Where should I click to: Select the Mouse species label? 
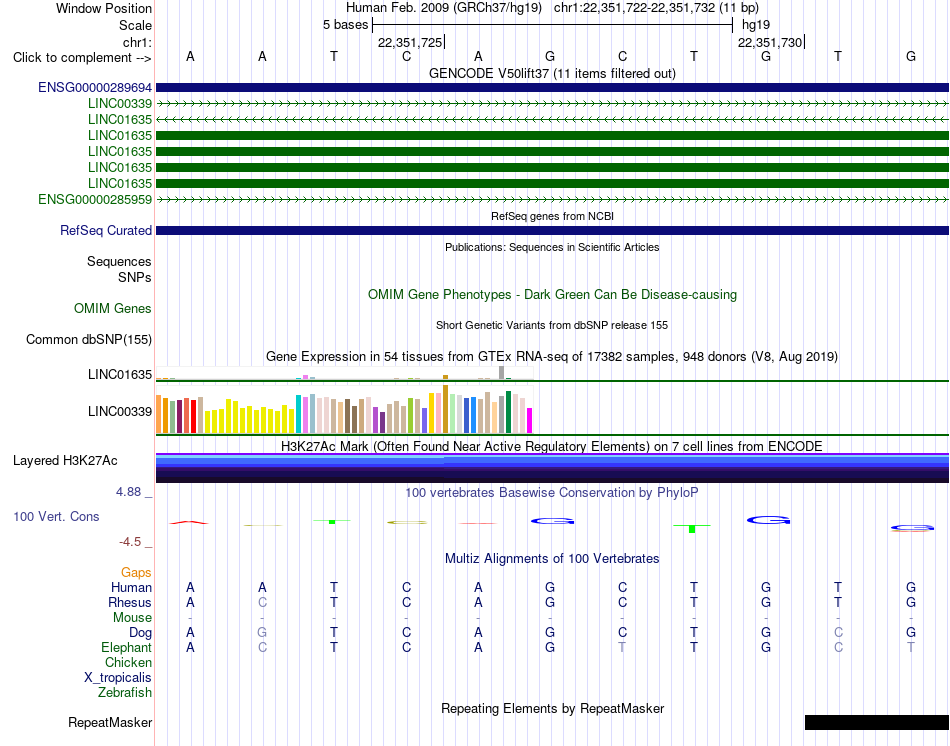(x=132, y=618)
